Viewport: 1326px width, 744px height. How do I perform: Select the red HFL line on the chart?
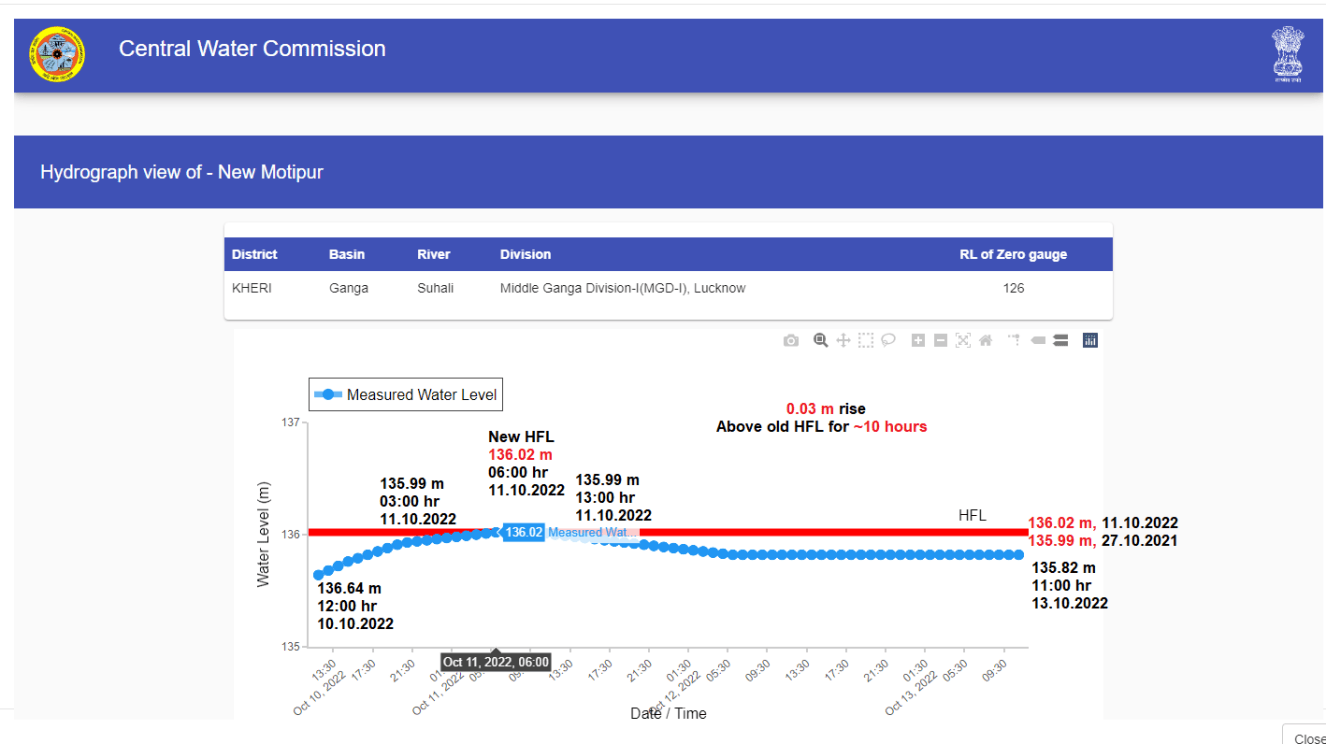click(x=800, y=533)
